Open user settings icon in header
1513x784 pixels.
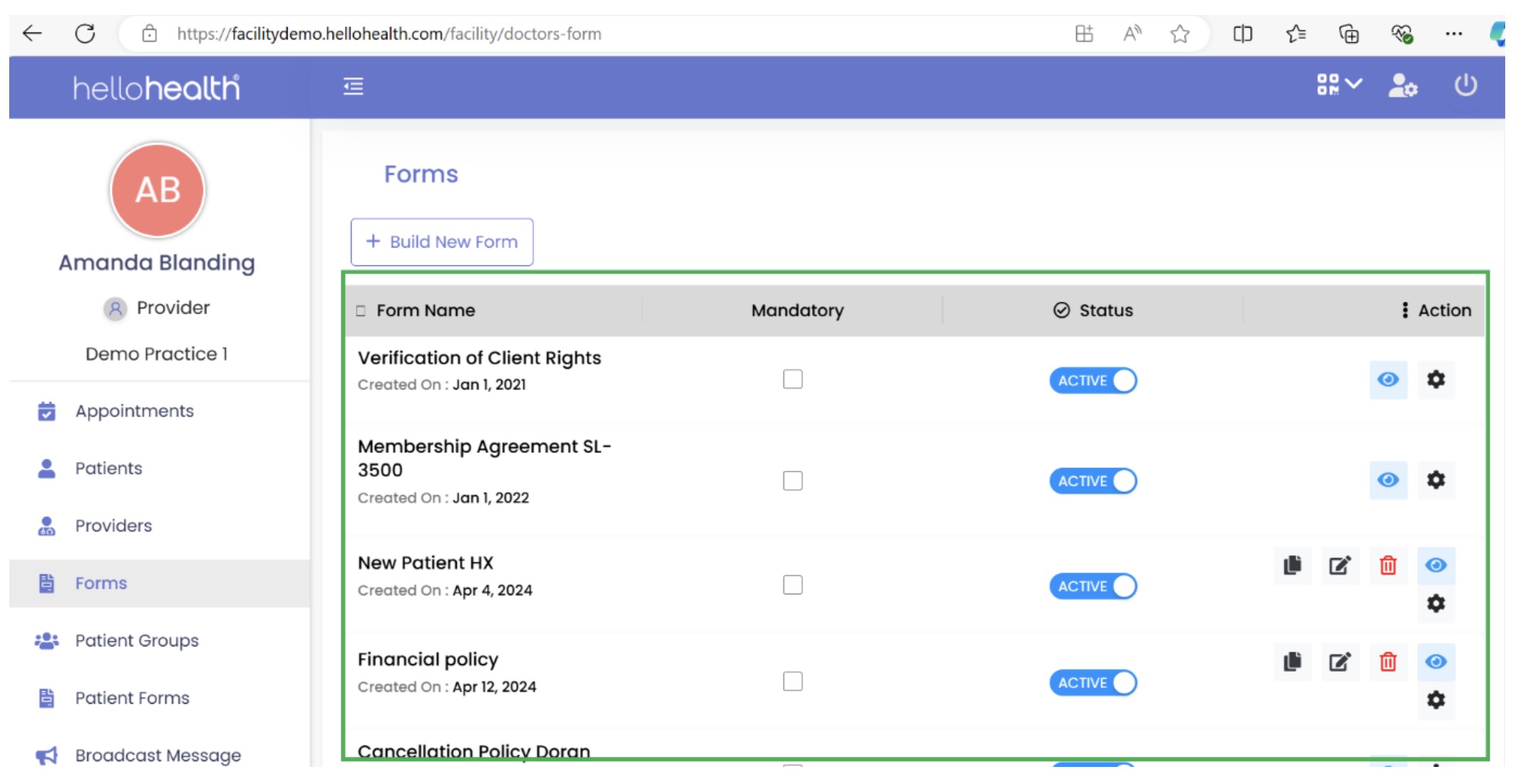(1402, 86)
